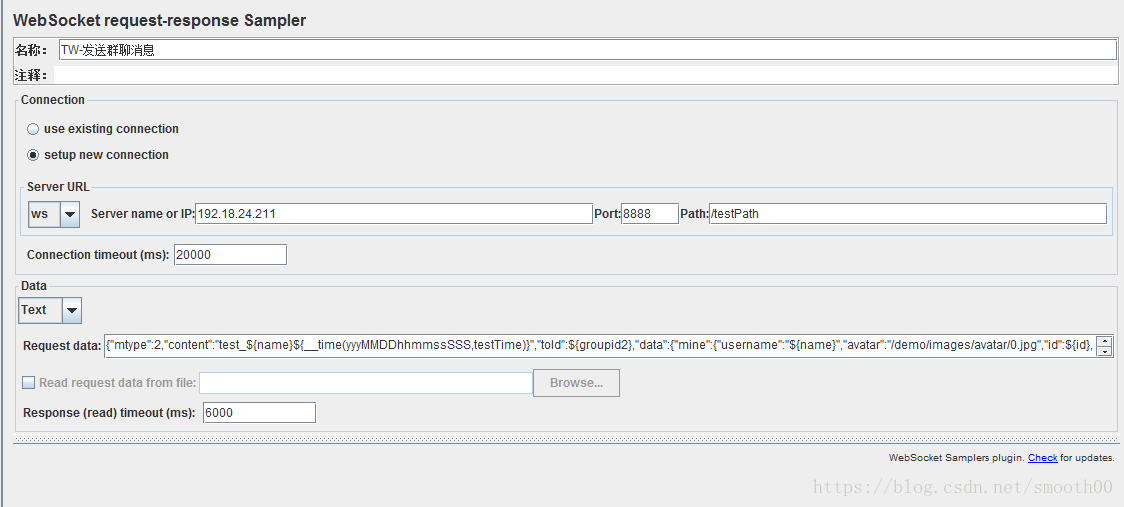The height and width of the screenshot is (507, 1124).
Task: Click the 'WebSocket request-response Sampler' title
Action: 160,21
